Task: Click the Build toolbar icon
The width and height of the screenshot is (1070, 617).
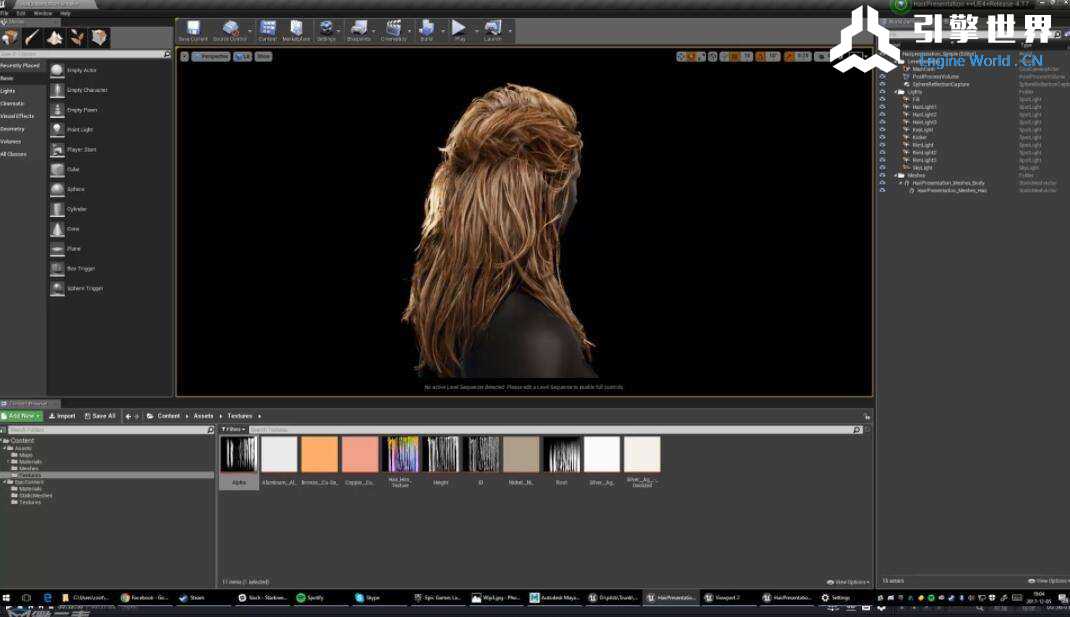Action: coord(427,29)
